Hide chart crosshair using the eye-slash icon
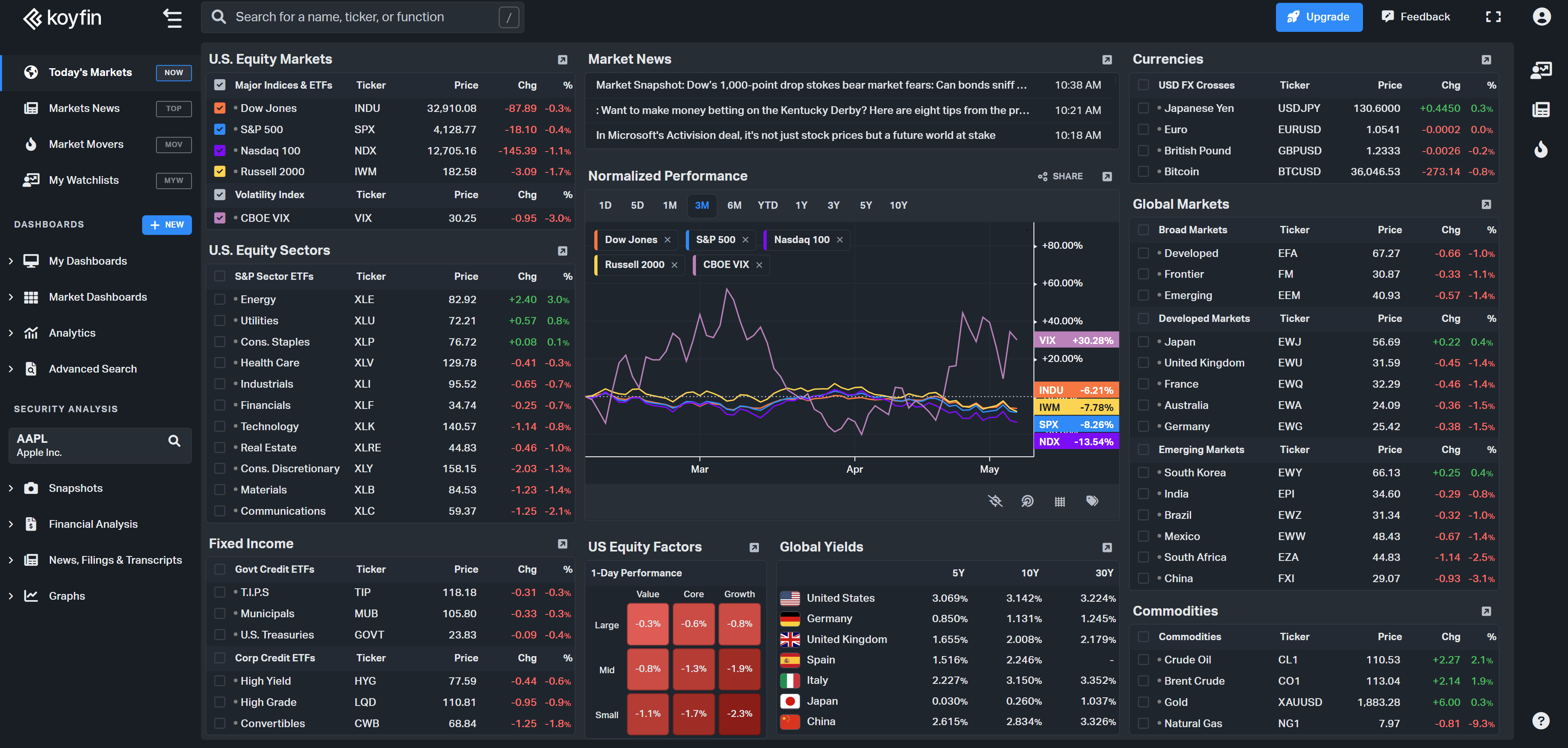Image resolution: width=1568 pixels, height=748 pixels. tap(995, 501)
